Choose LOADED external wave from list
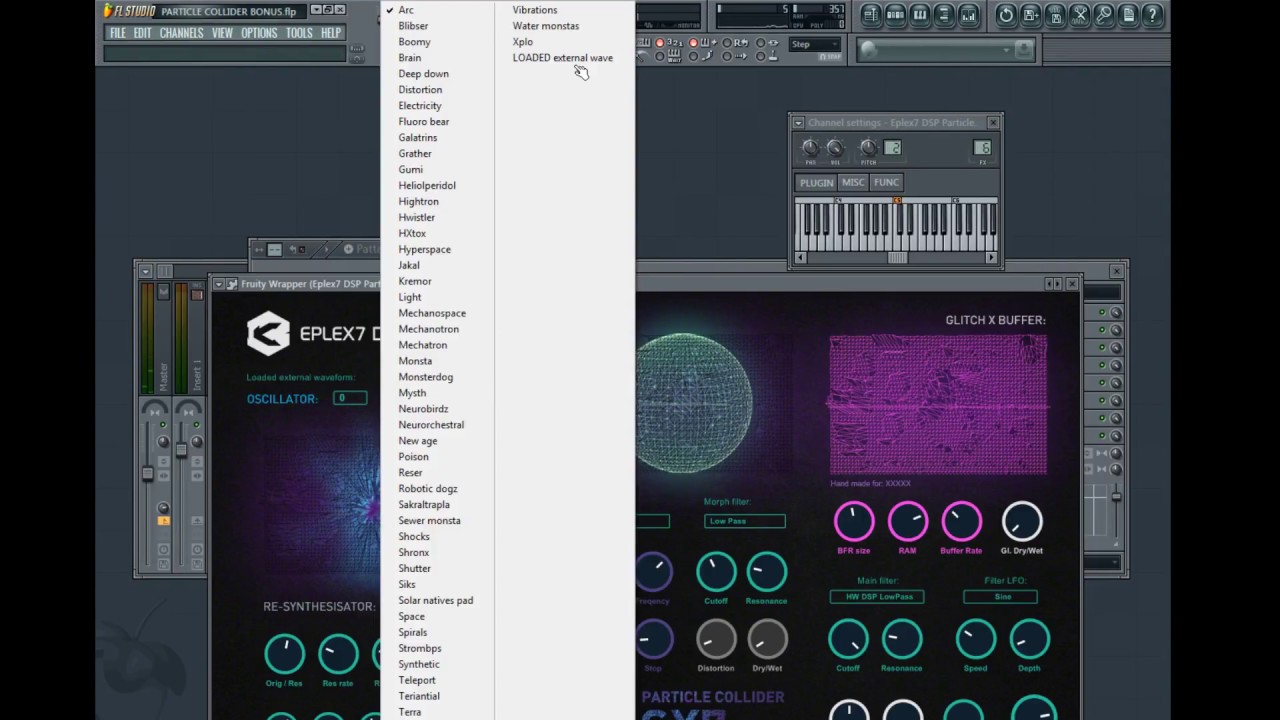 click(x=563, y=58)
